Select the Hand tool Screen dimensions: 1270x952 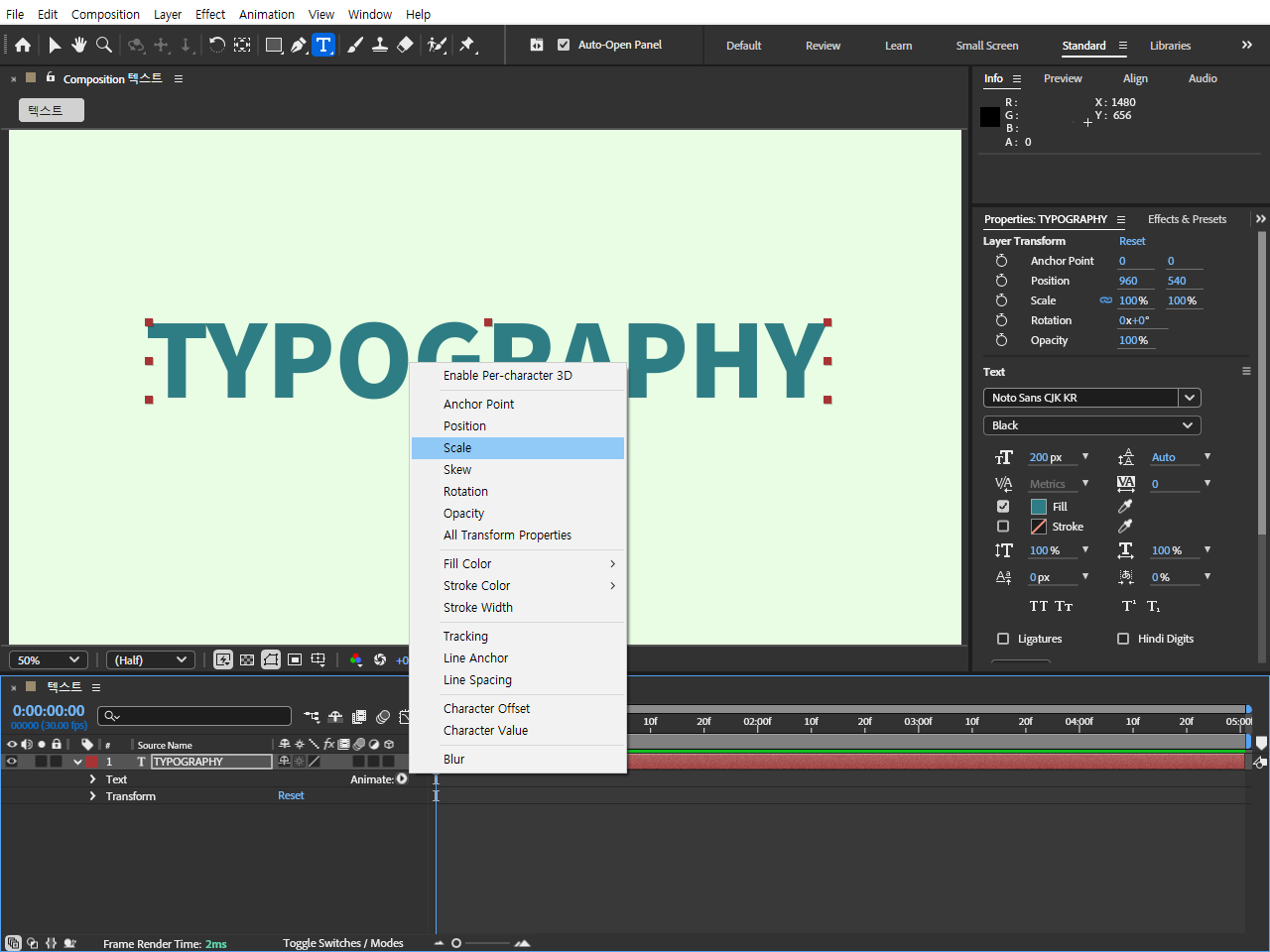click(x=79, y=45)
